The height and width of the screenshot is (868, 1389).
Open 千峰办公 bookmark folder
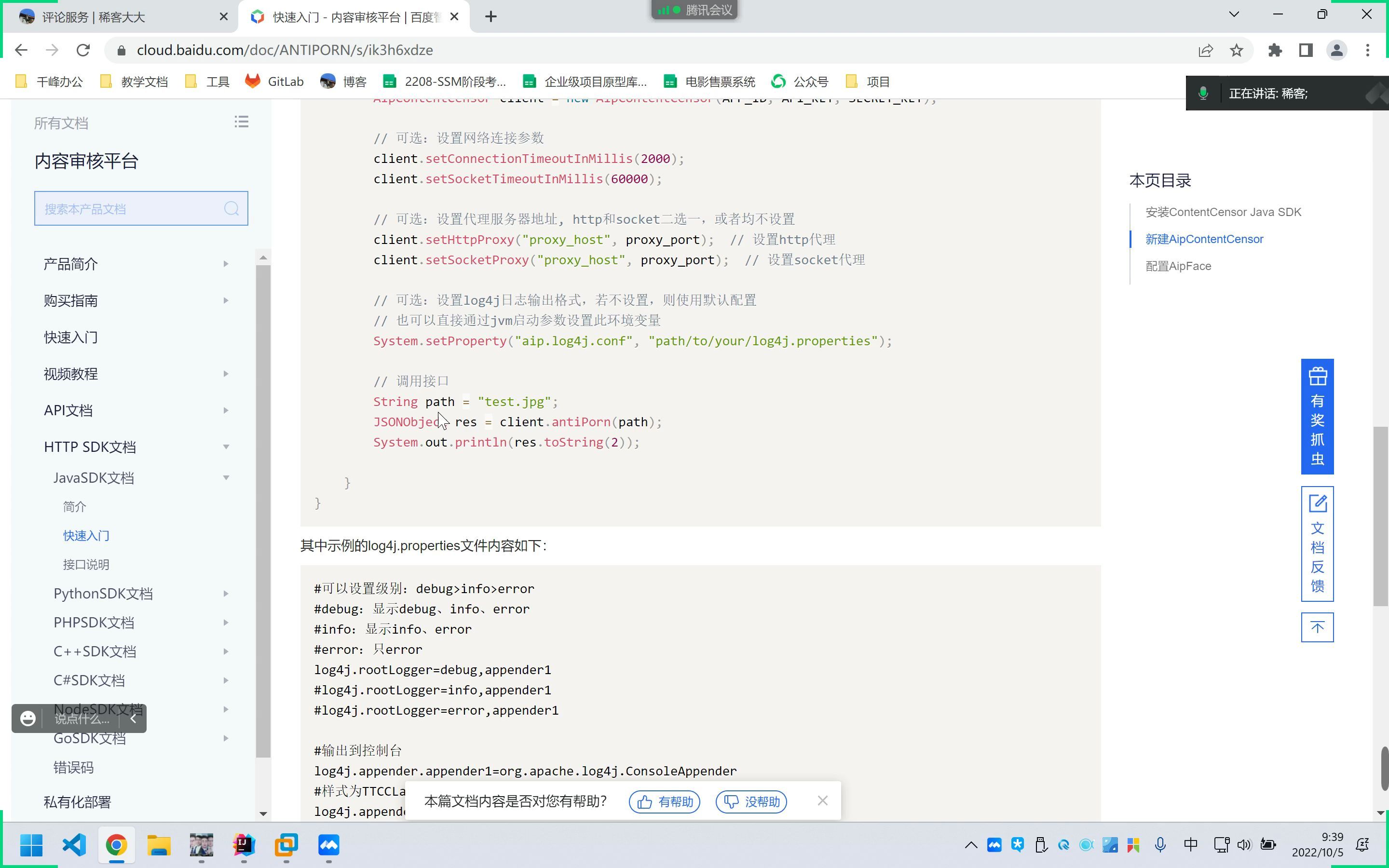click(49, 81)
